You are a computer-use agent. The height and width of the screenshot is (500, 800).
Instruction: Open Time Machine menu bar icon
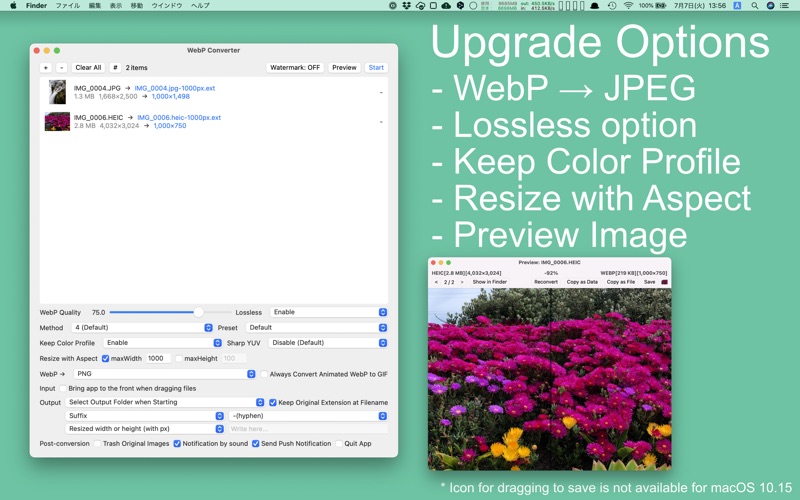[x=612, y=5]
